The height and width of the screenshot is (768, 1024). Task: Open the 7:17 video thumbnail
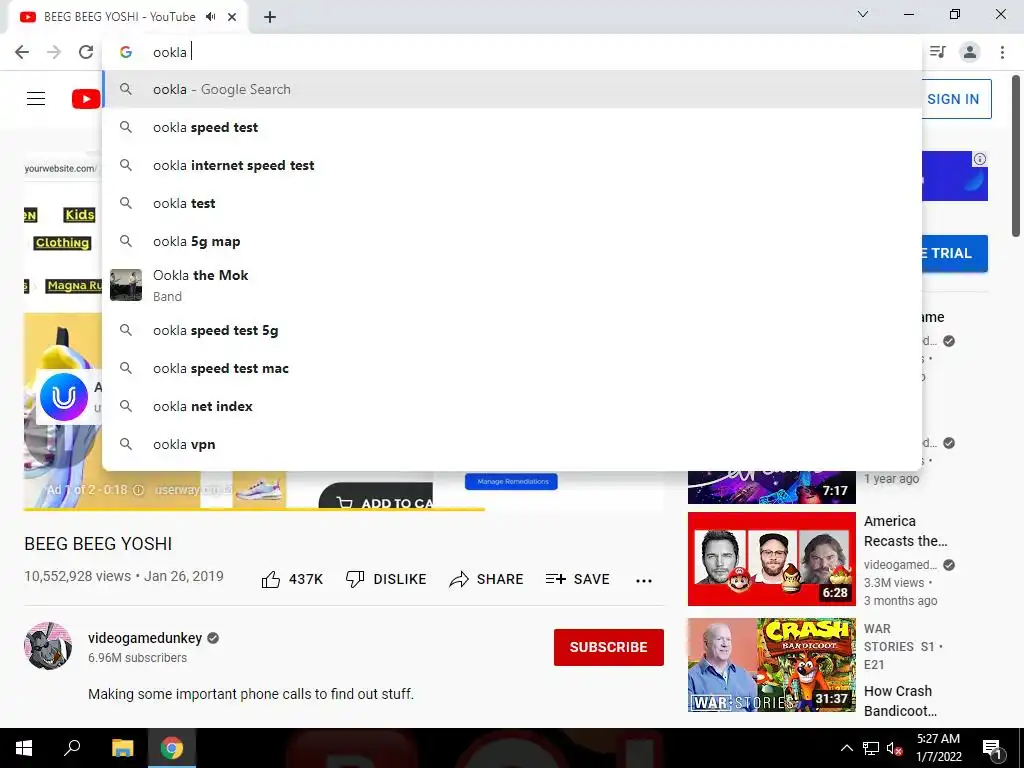(771, 487)
